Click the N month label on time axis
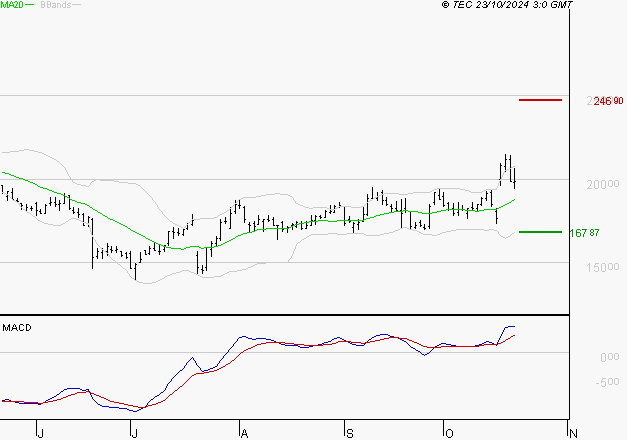This screenshot has width=627, height=440. (x=573, y=433)
